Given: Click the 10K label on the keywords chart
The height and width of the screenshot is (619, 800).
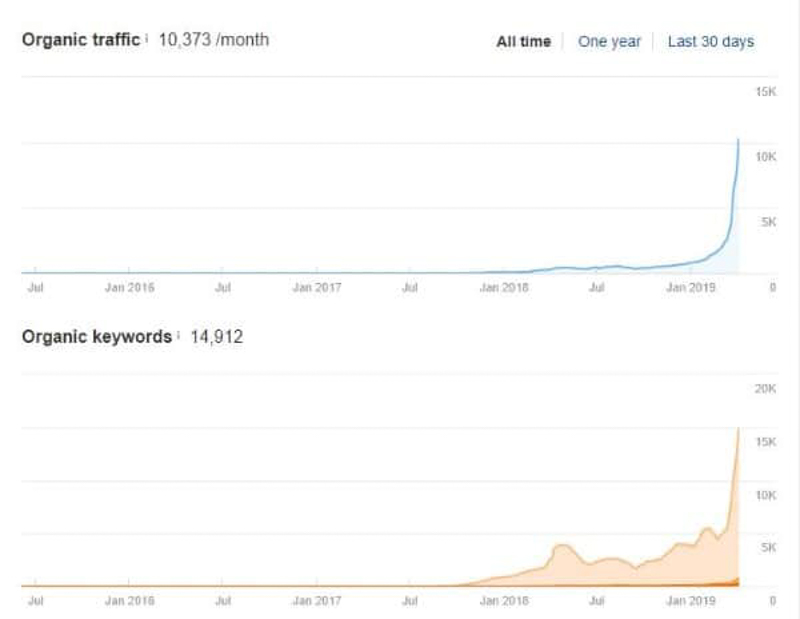Looking at the screenshot, I should click(x=765, y=495).
